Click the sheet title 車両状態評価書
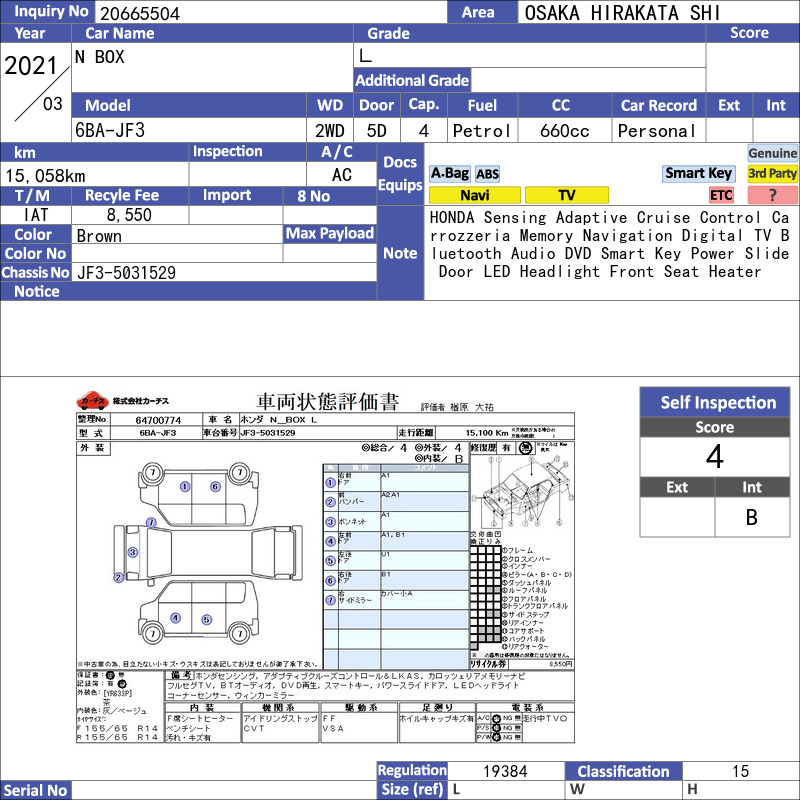The height and width of the screenshot is (800, 800). 327,402
